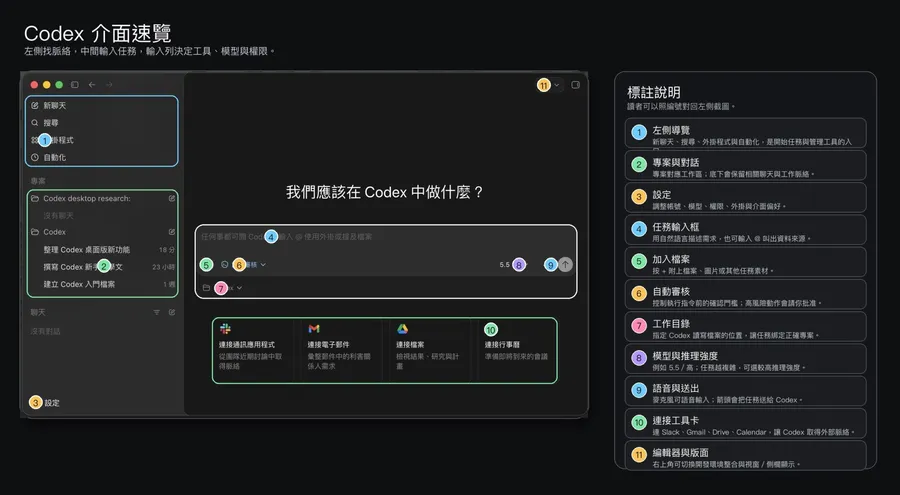
Task: Click heading 我們應該在 Codex 中做什麼？
Action: point(385,192)
